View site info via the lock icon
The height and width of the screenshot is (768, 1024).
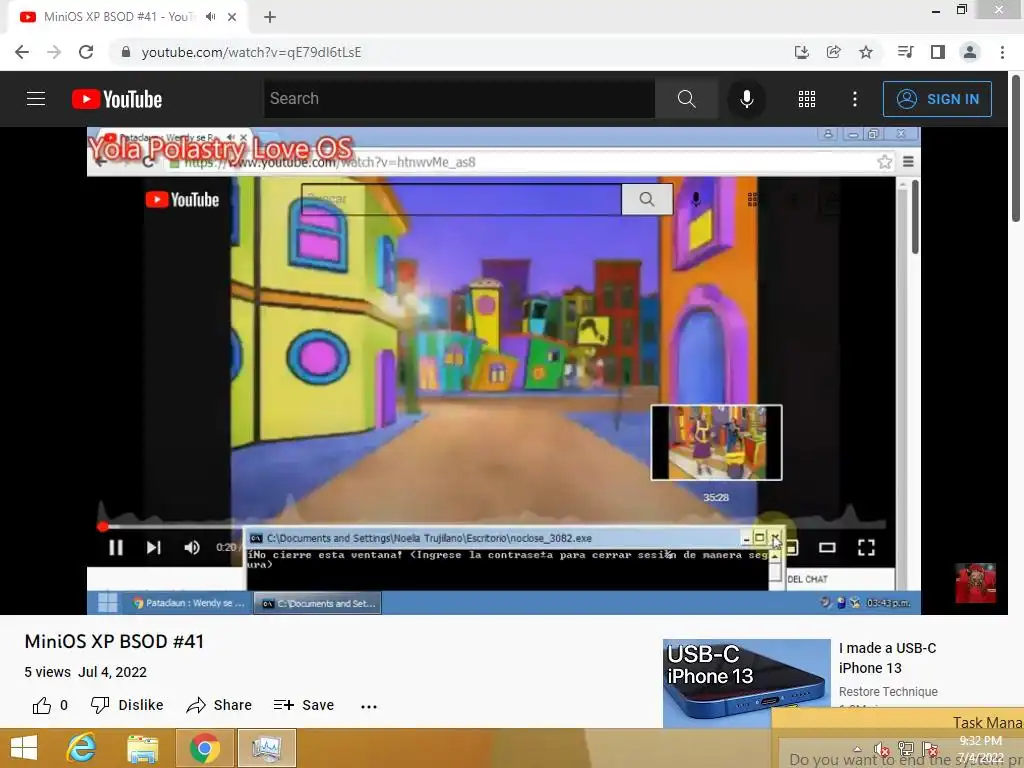click(126, 52)
